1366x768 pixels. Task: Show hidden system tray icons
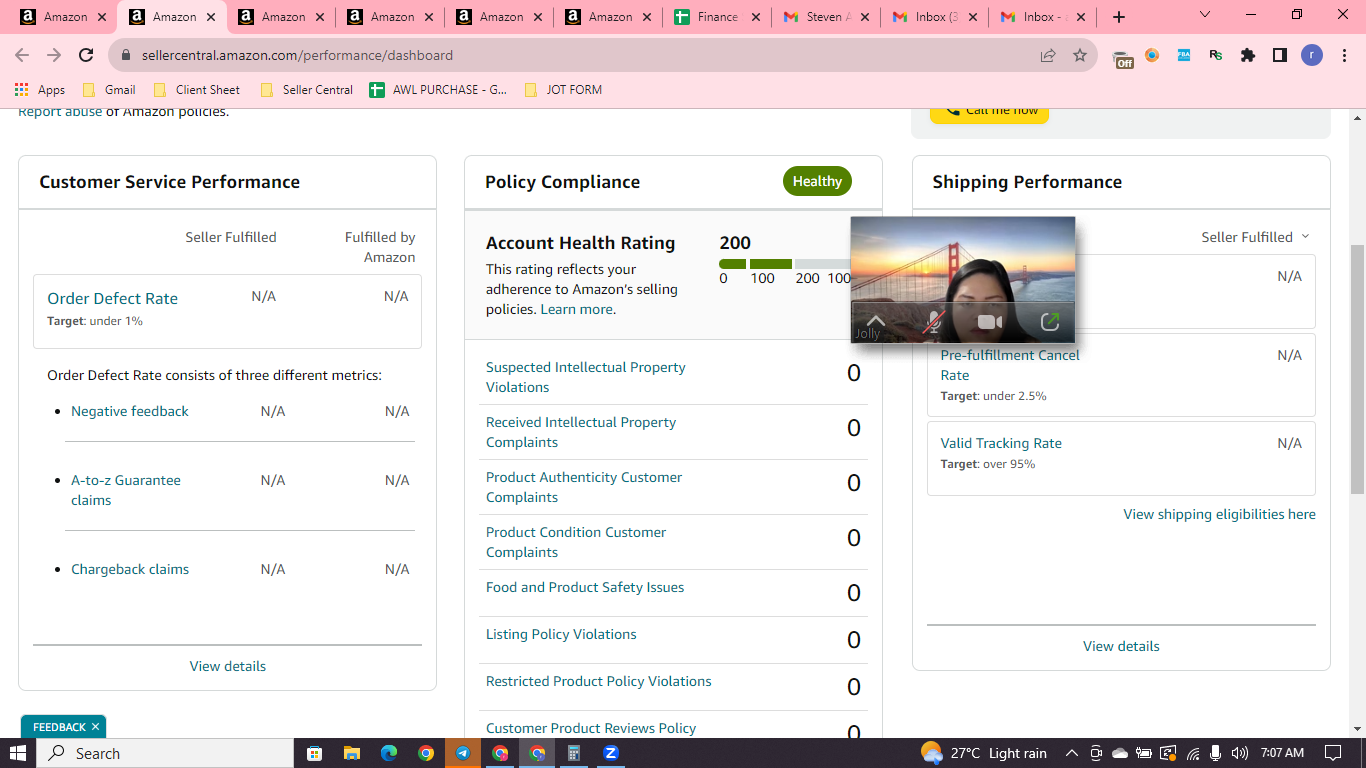pos(1072,753)
